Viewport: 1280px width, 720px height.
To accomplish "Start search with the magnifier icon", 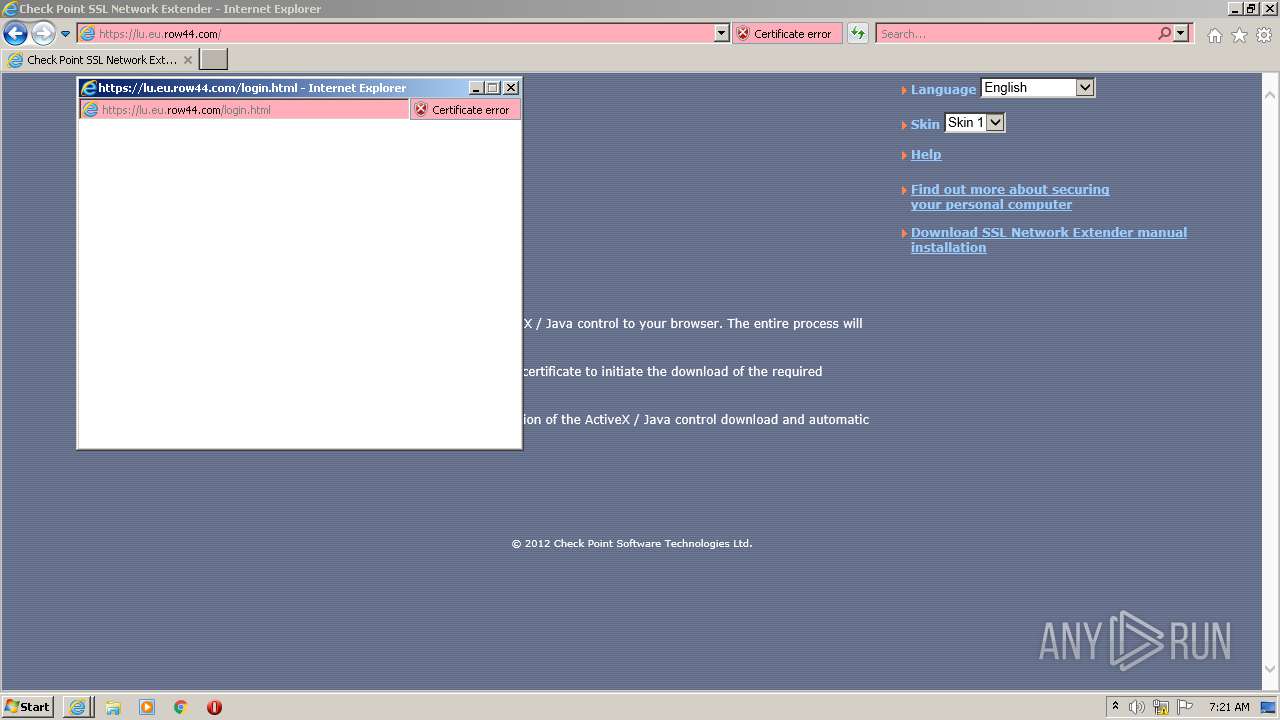I will (1164, 33).
